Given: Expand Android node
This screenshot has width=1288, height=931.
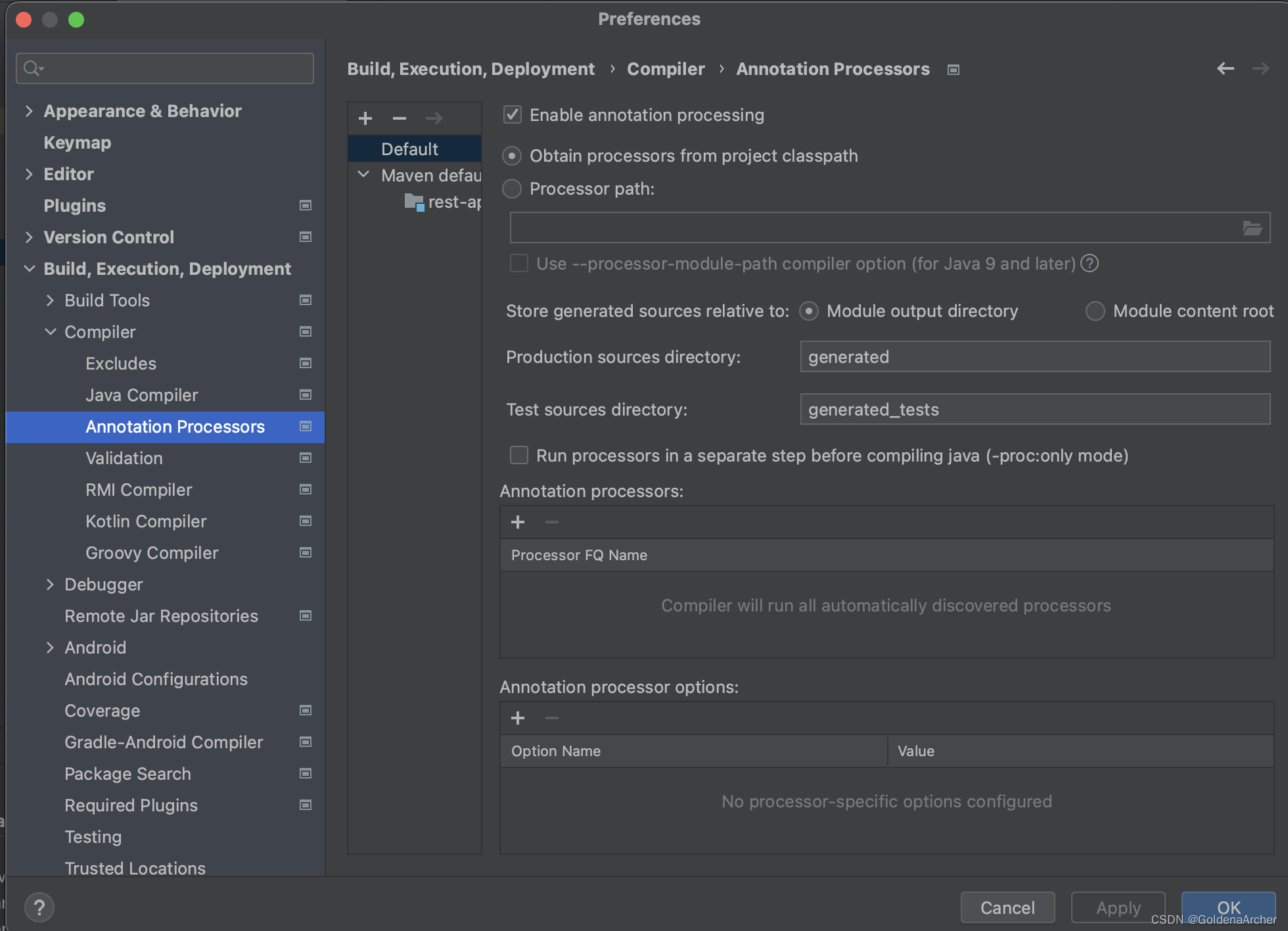Looking at the screenshot, I should (x=50, y=647).
